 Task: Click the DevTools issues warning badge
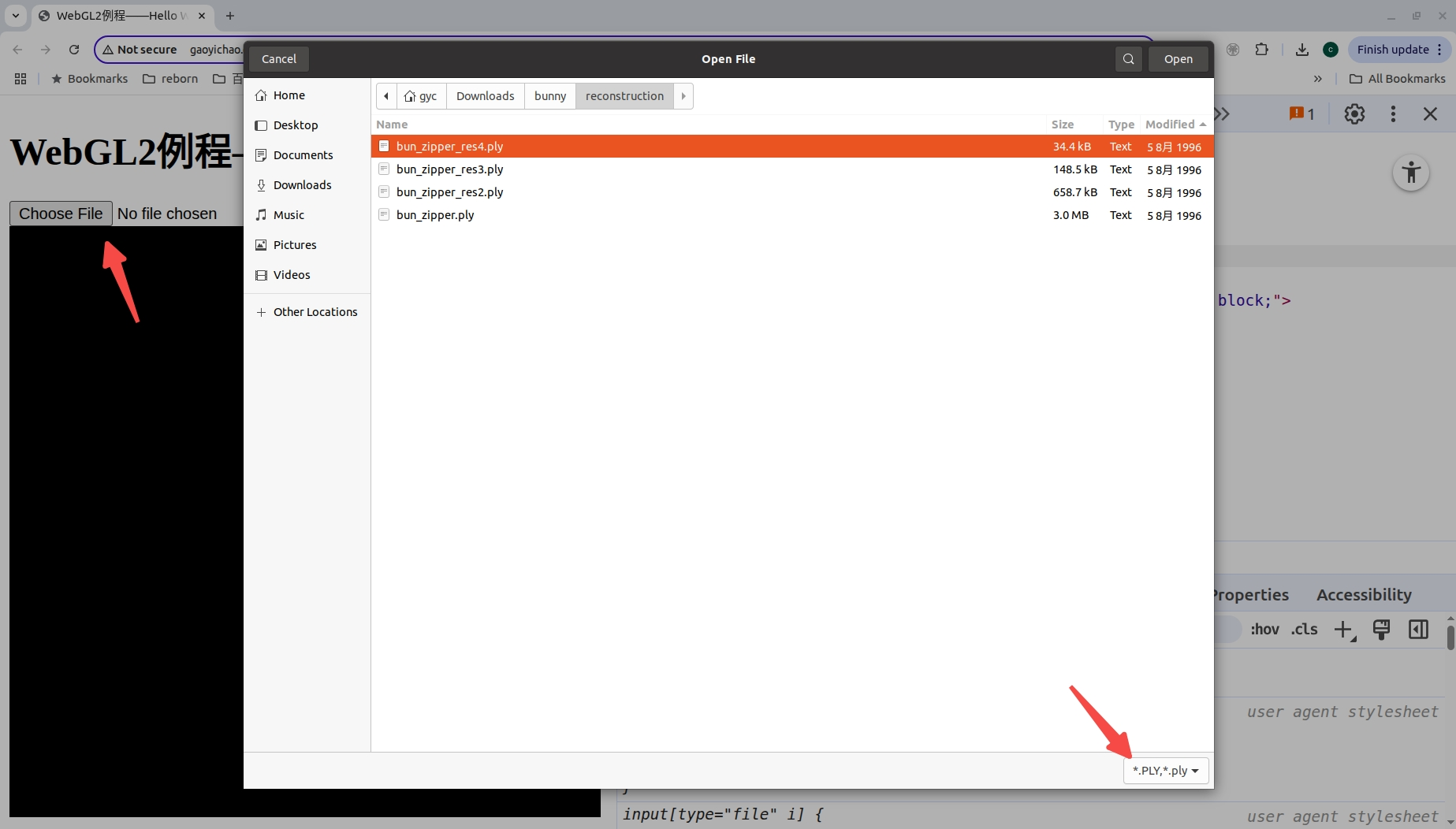pyautogui.click(x=1301, y=114)
